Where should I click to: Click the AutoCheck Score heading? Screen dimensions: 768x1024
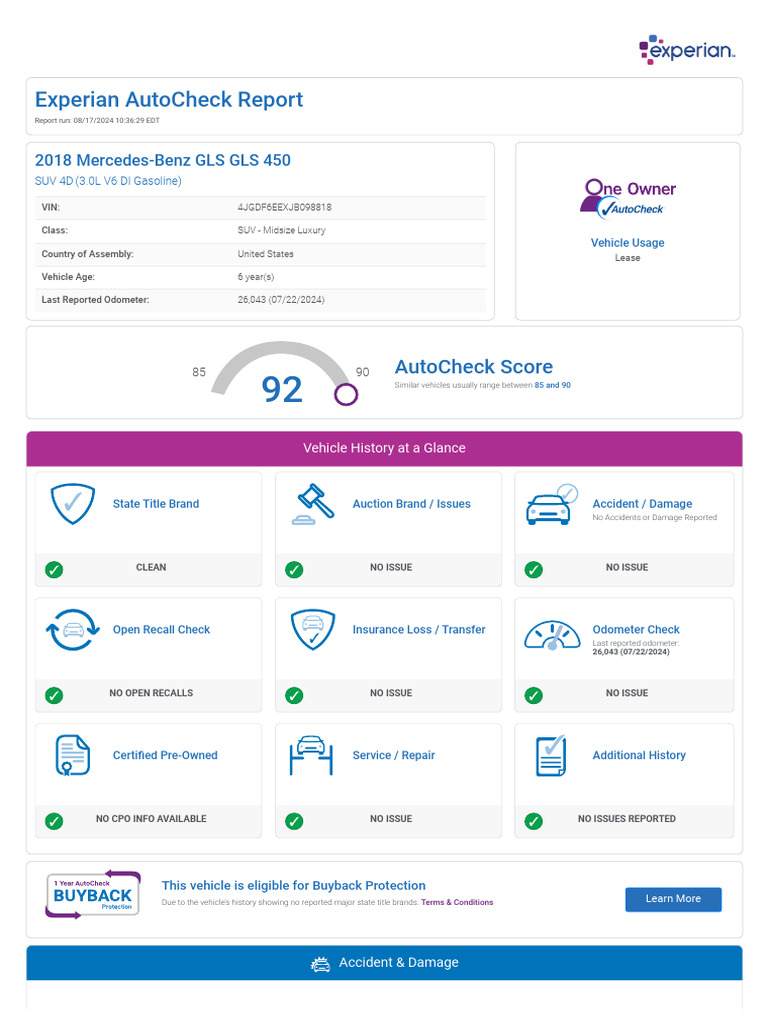473,366
